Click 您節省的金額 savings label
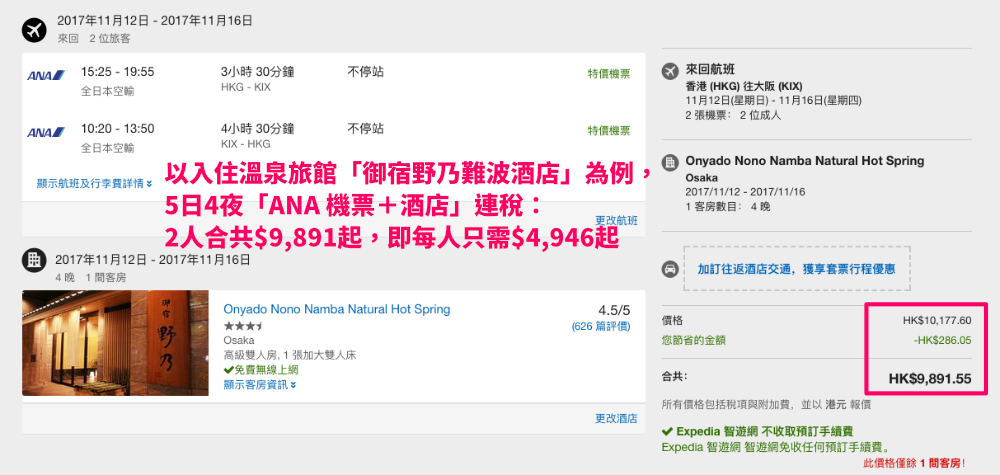Image resolution: width=1000 pixels, height=475 pixels. tap(694, 340)
